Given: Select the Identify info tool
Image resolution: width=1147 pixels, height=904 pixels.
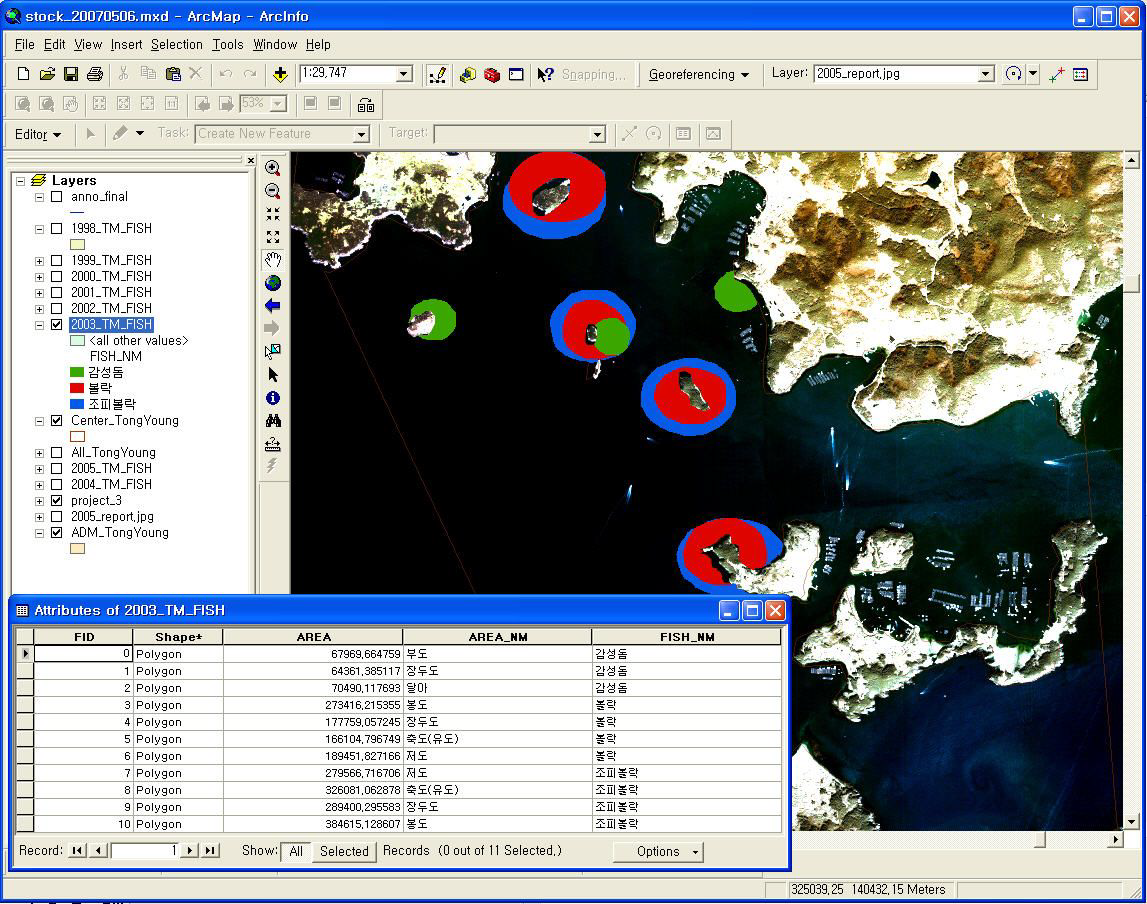Looking at the screenshot, I should click(273, 398).
